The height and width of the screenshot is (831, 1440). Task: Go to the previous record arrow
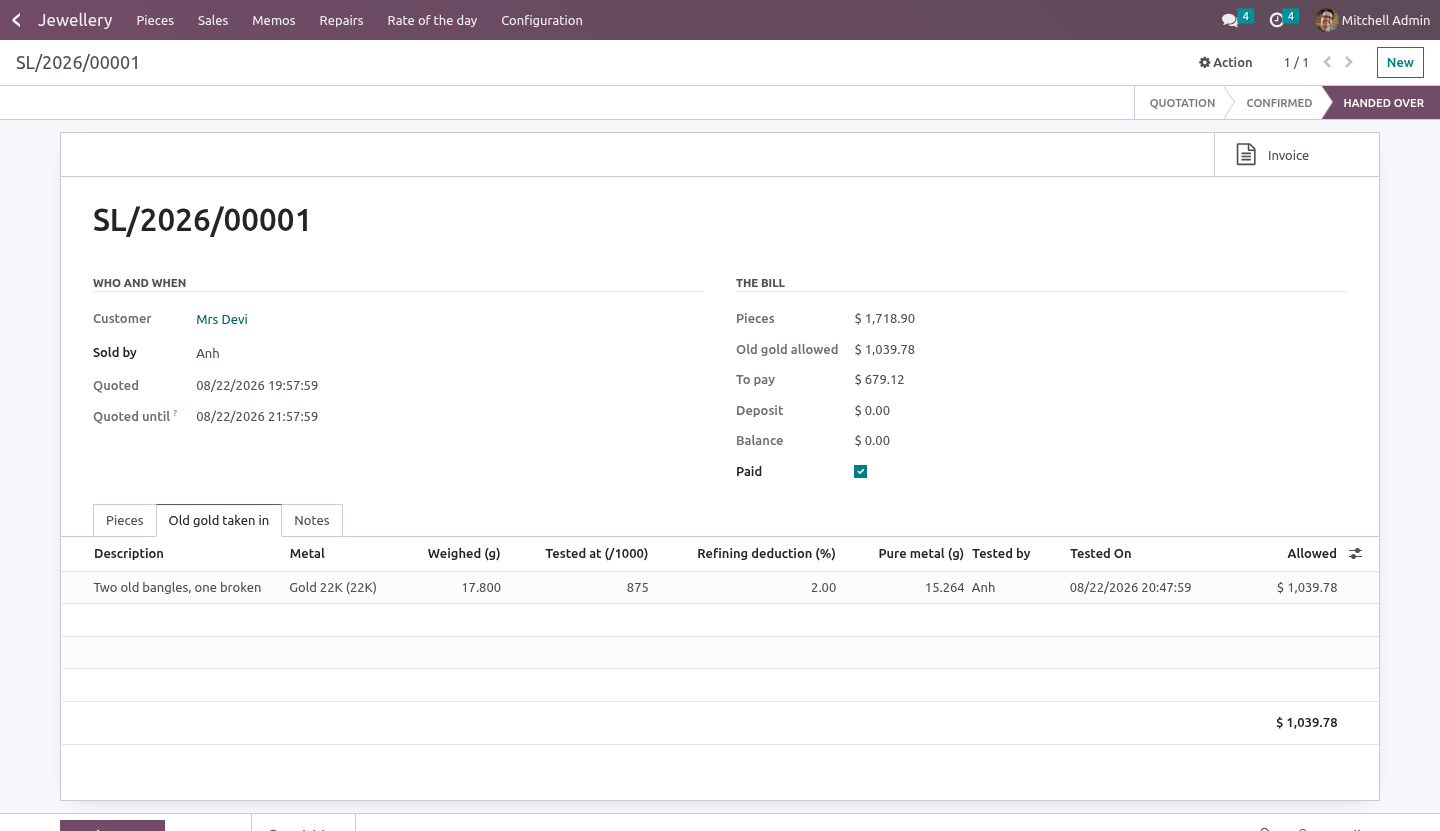click(x=1327, y=62)
